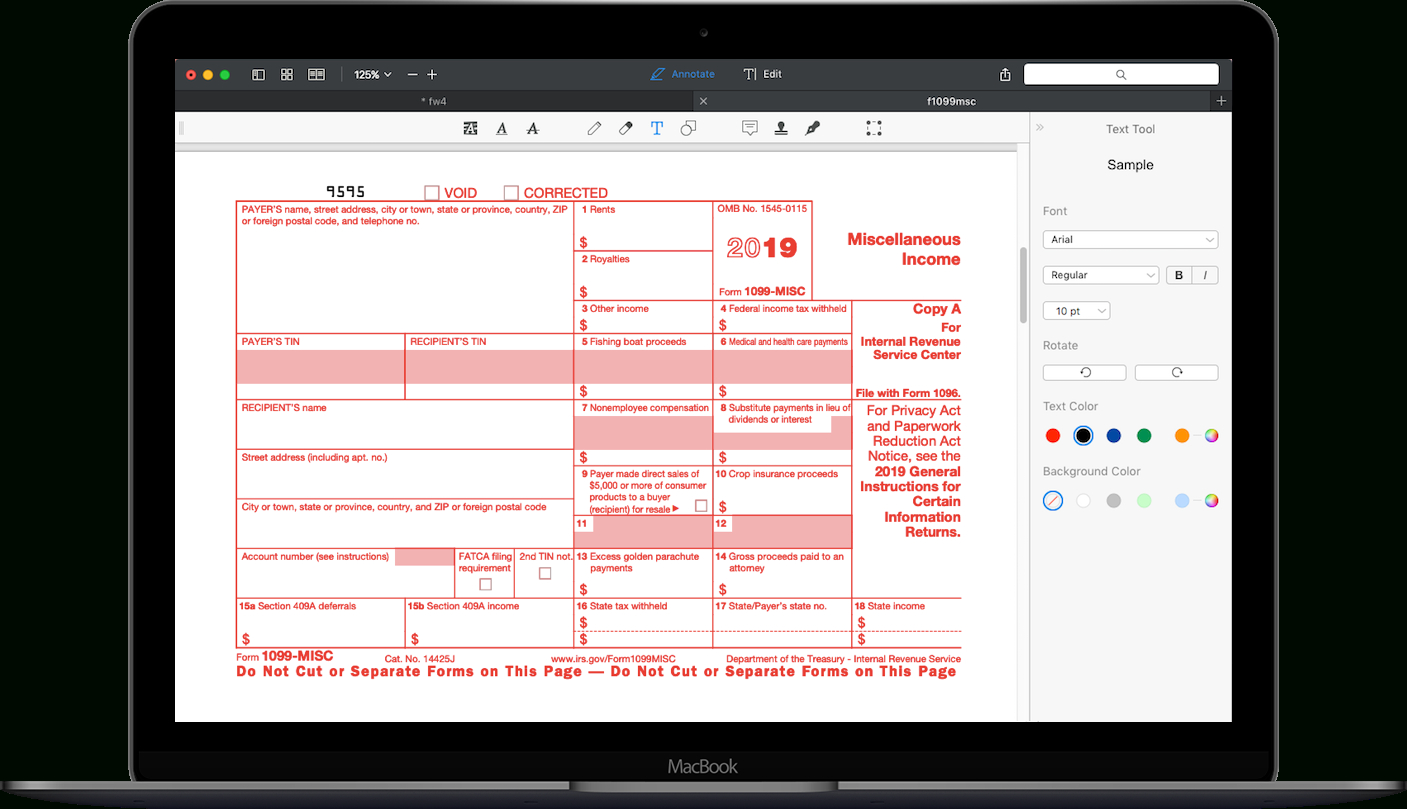Viewport: 1407px width, 809px height.
Task: Choose white background color
Action: (1083, 501)
